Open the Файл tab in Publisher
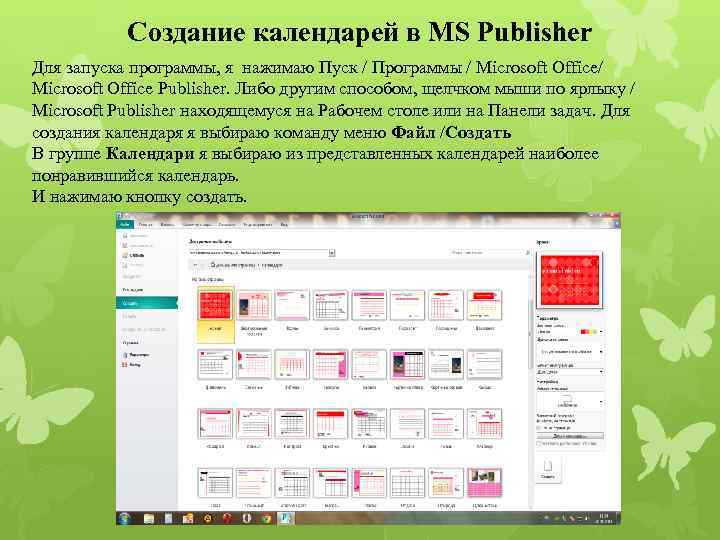720x540 pixels. click(125, 225)
